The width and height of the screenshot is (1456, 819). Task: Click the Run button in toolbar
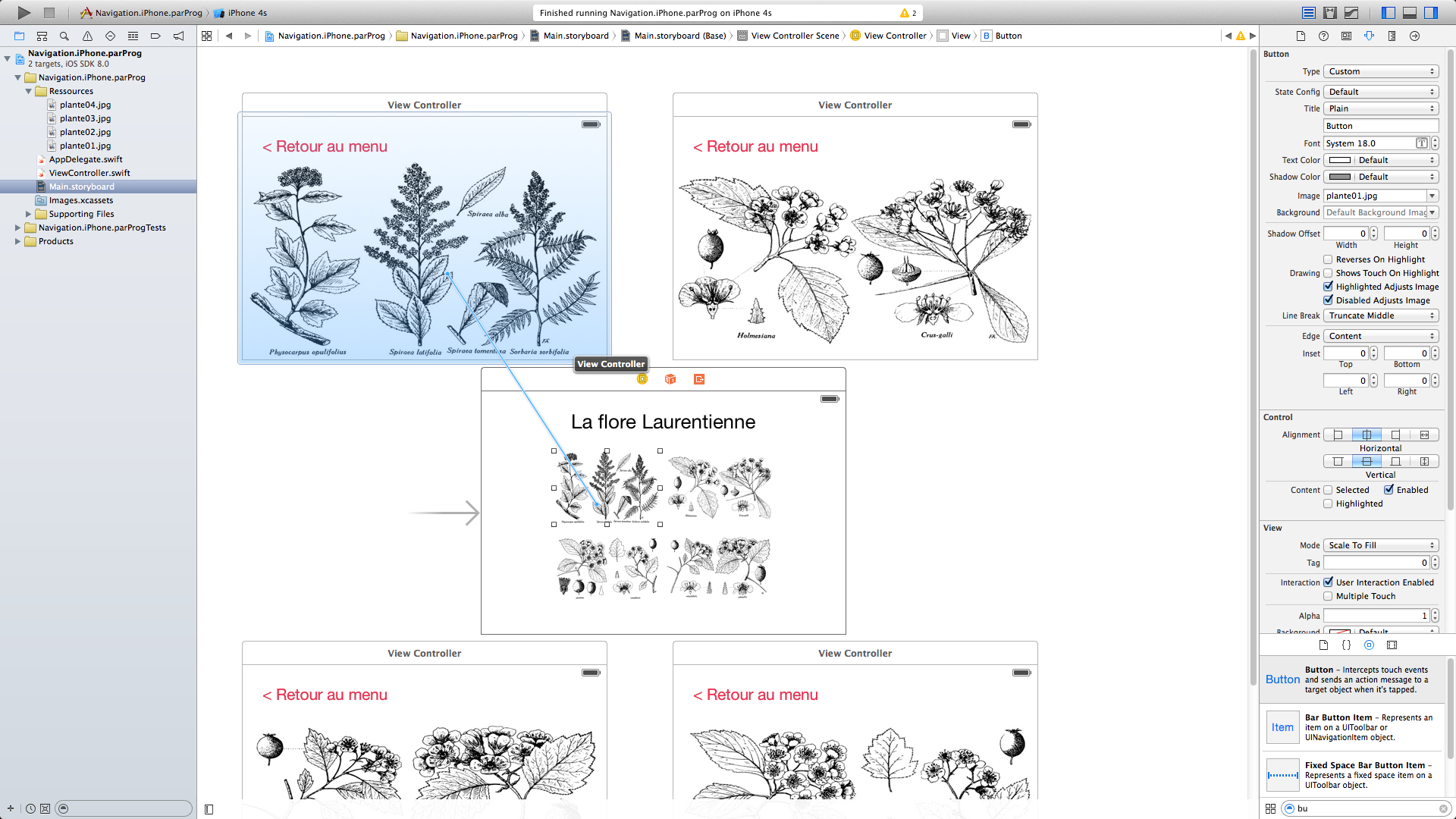click(x=21, y=12)
